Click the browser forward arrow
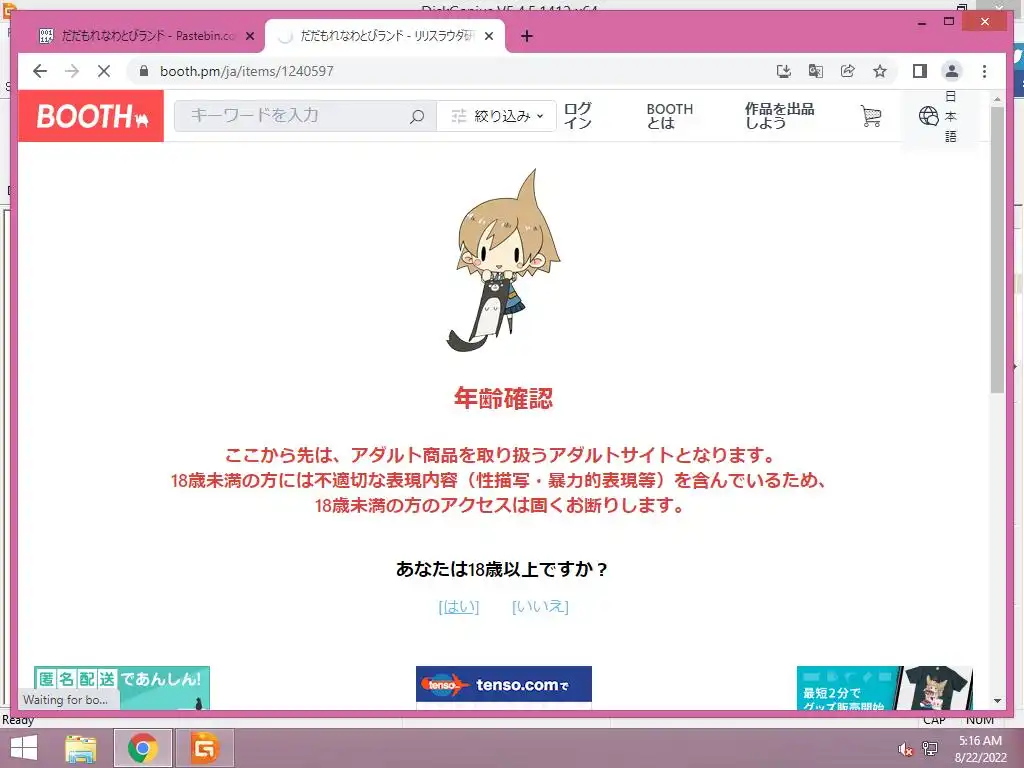Image resolution: width=1024 pixels, height=768 pixels. [x=72, y=71]
